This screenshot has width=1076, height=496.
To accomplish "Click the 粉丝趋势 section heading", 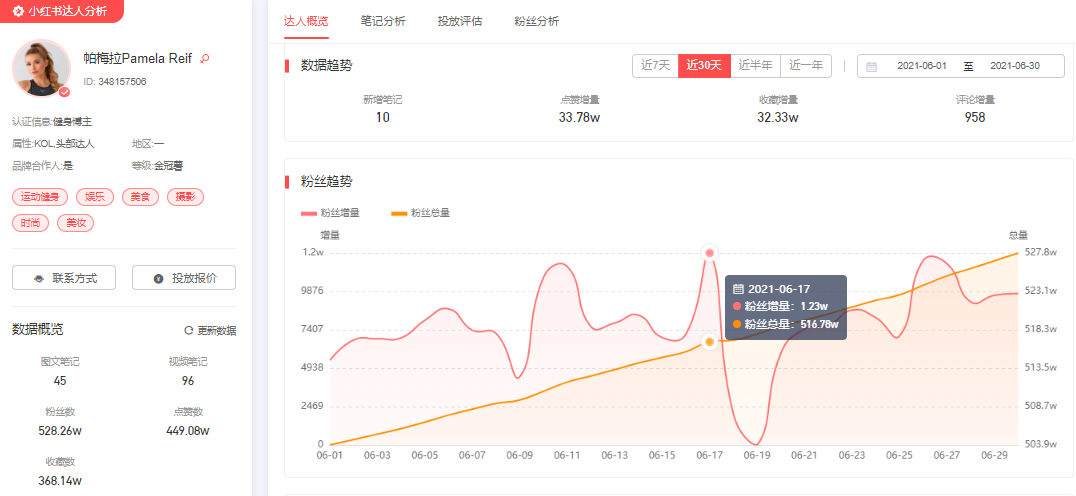I will click(x=327, y=182).
